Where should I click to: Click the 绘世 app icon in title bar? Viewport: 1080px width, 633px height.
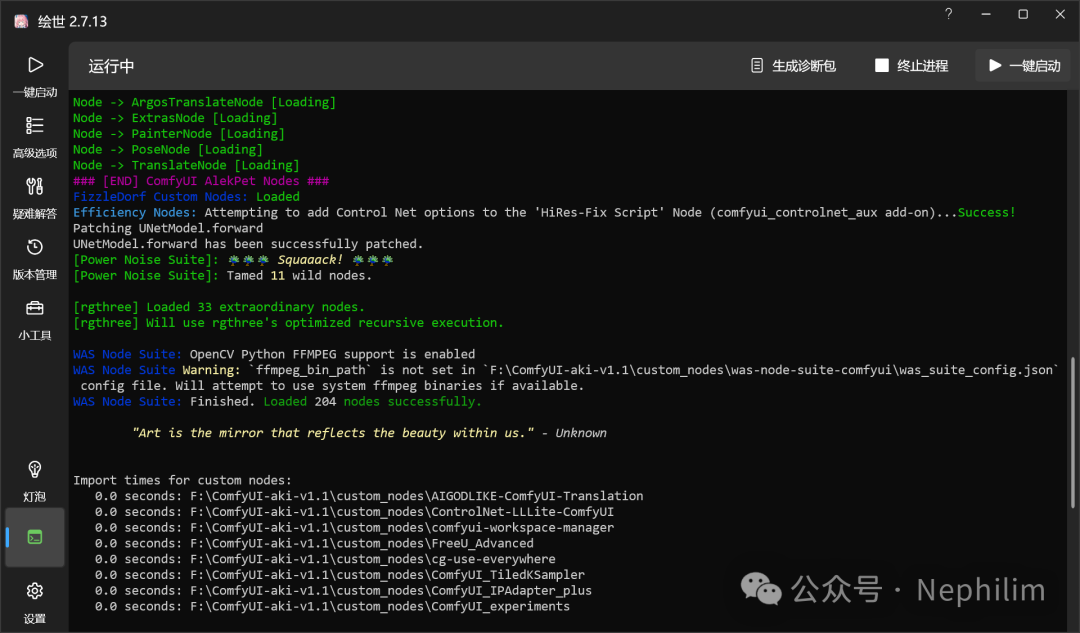20,21
